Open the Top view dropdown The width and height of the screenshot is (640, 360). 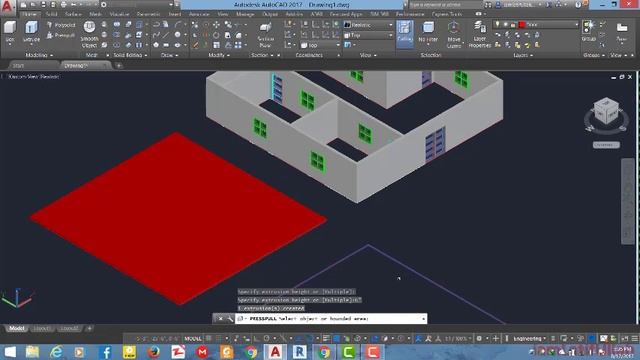369,36
